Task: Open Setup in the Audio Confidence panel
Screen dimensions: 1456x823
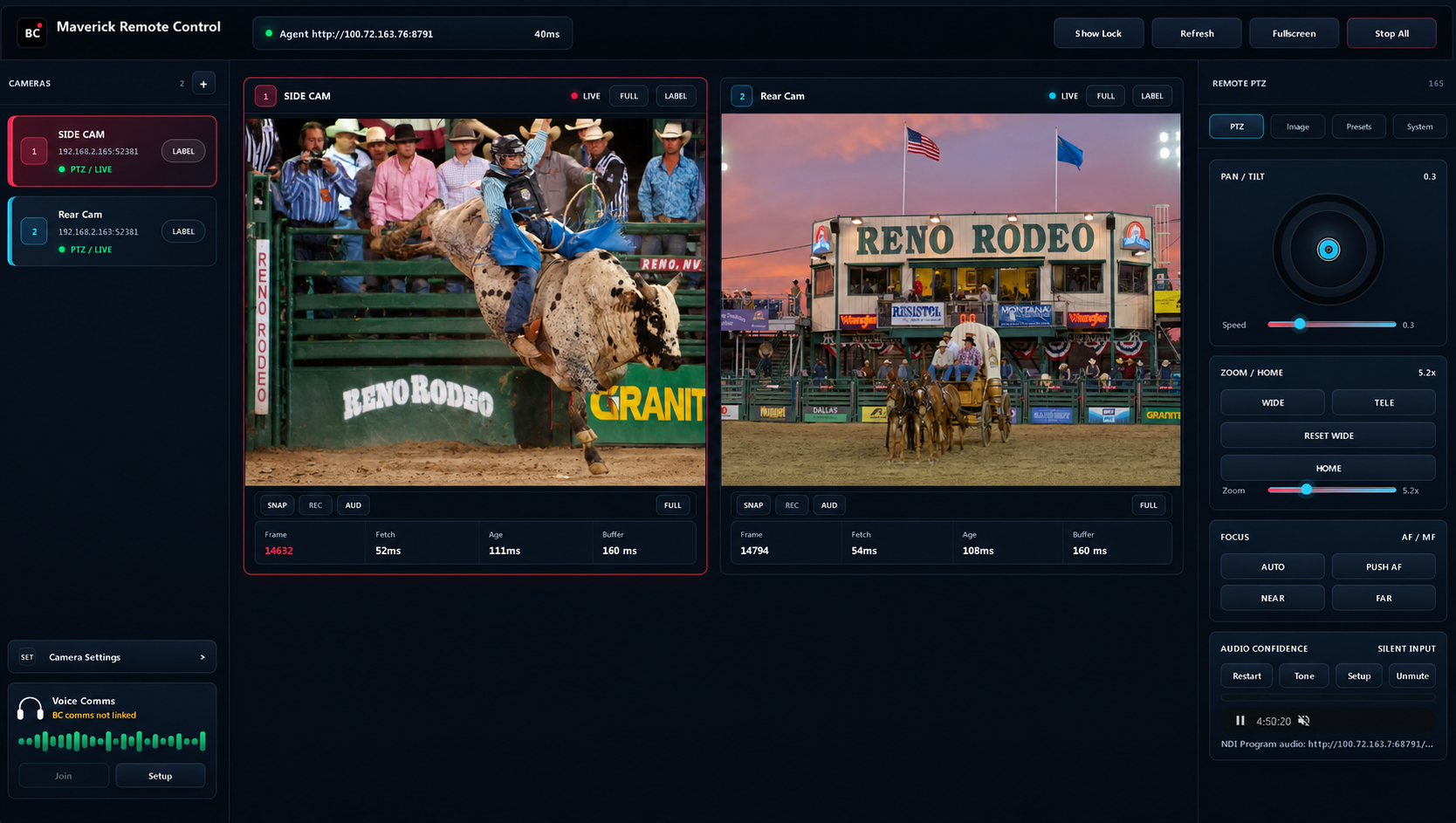Action: coord(1359,676)
